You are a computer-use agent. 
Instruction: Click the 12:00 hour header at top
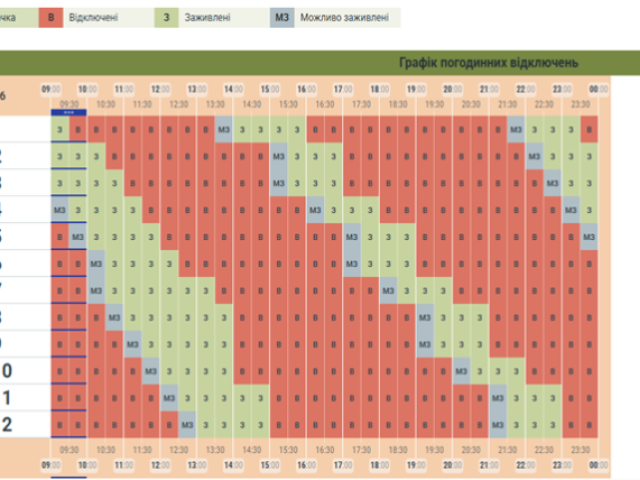tap(160, 89)
